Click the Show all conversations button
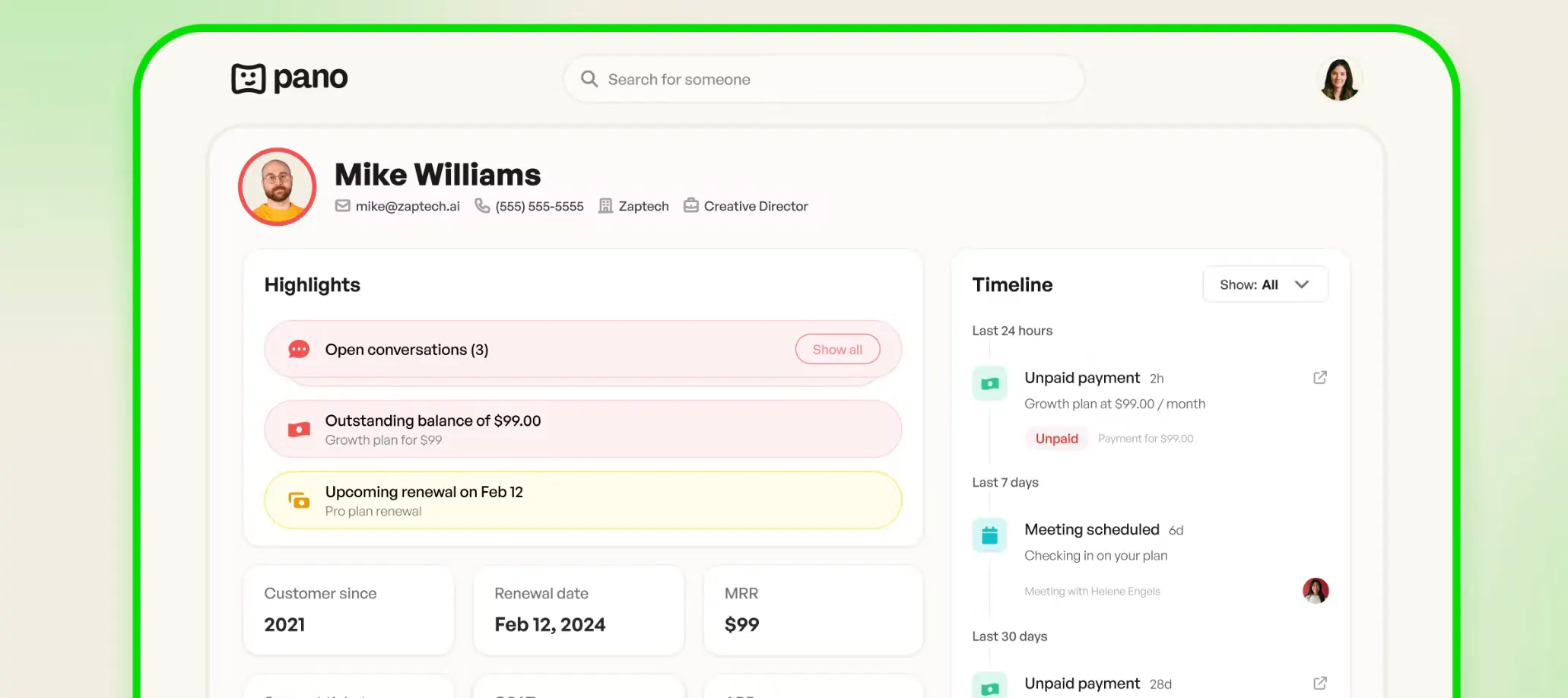1568x698 pixels. click(x=837, y=350)
